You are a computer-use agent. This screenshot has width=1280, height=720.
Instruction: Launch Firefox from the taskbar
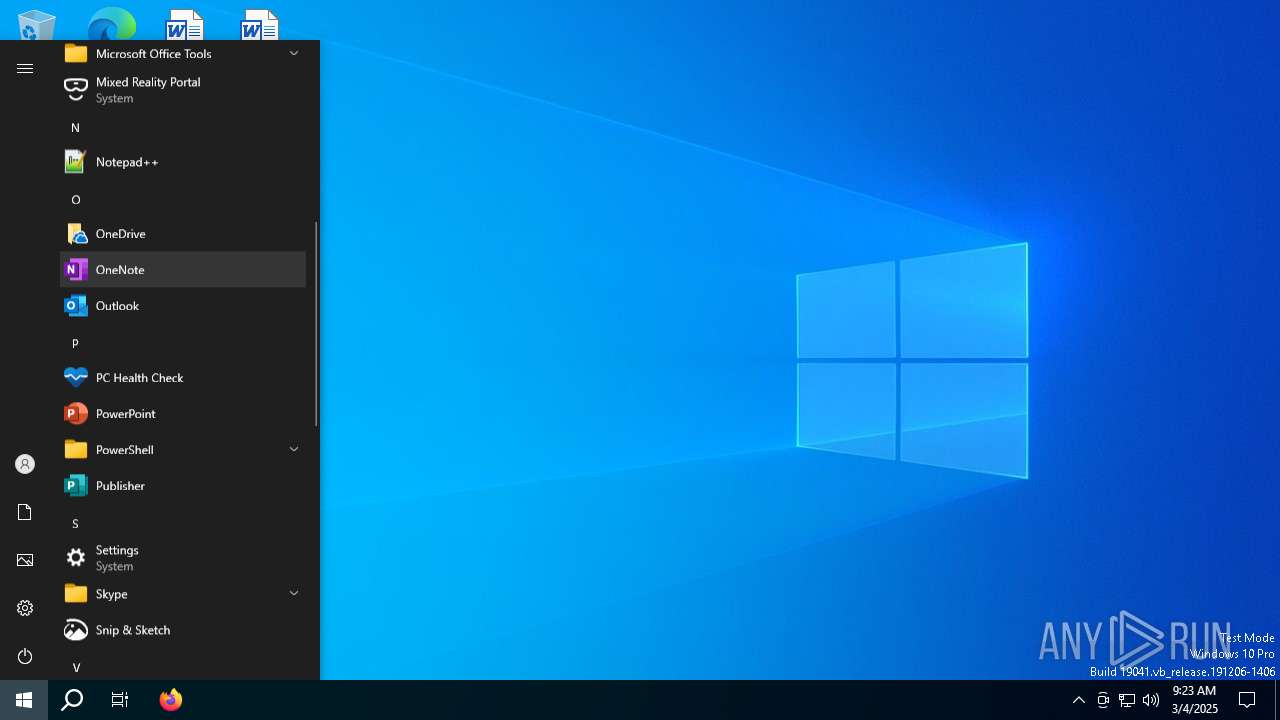[171, 700]
